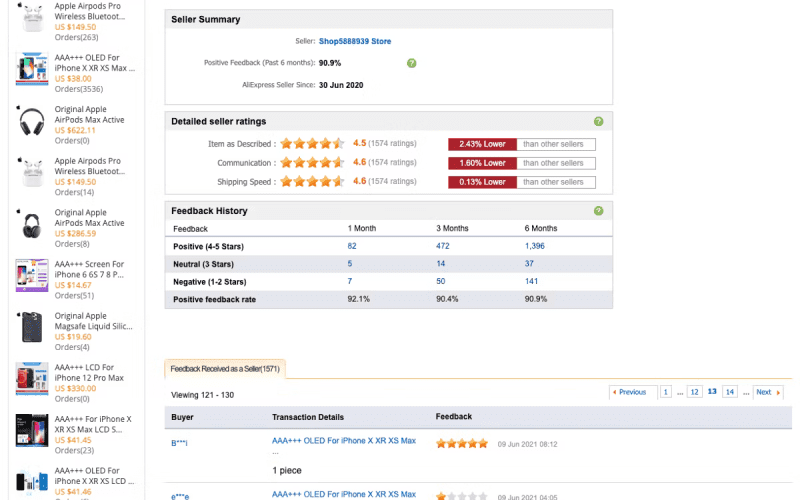The height and width of the screenshot is (500, 800).
Task: Open AAA+++ For iPhone X XR XS Max LCD title
Action: [x=93, y=424]
